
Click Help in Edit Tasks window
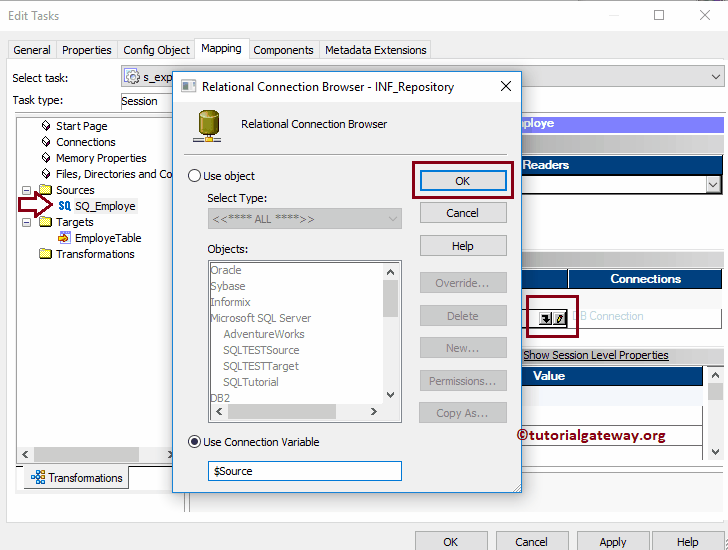coord(688,541)
